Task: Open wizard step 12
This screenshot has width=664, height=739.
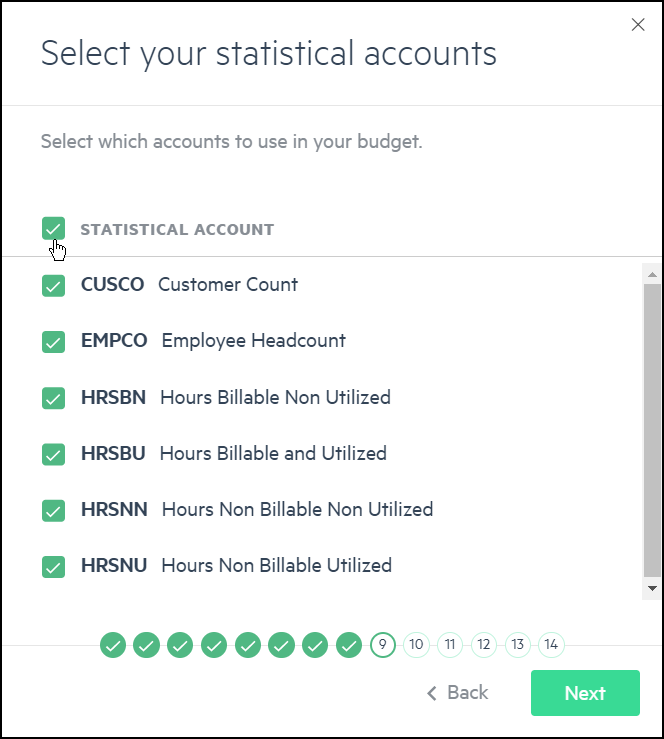Action: 484,644
